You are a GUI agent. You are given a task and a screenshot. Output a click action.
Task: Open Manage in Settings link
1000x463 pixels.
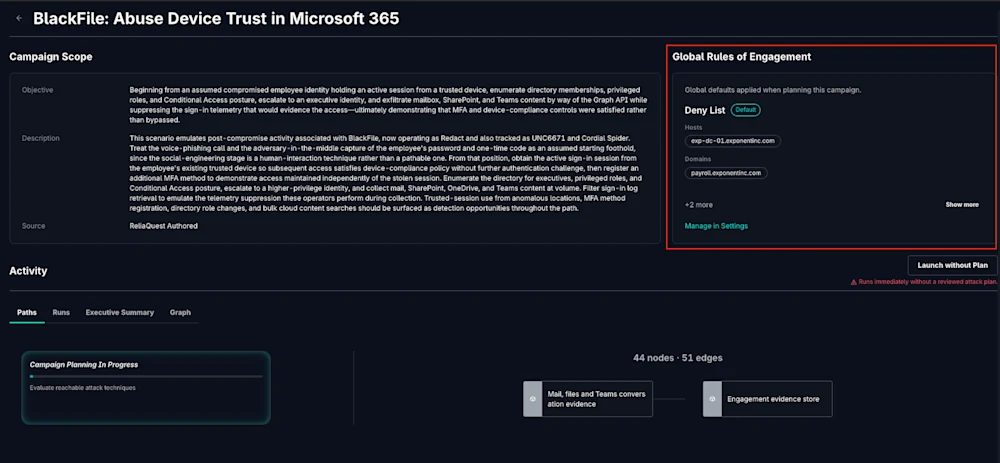716,226
